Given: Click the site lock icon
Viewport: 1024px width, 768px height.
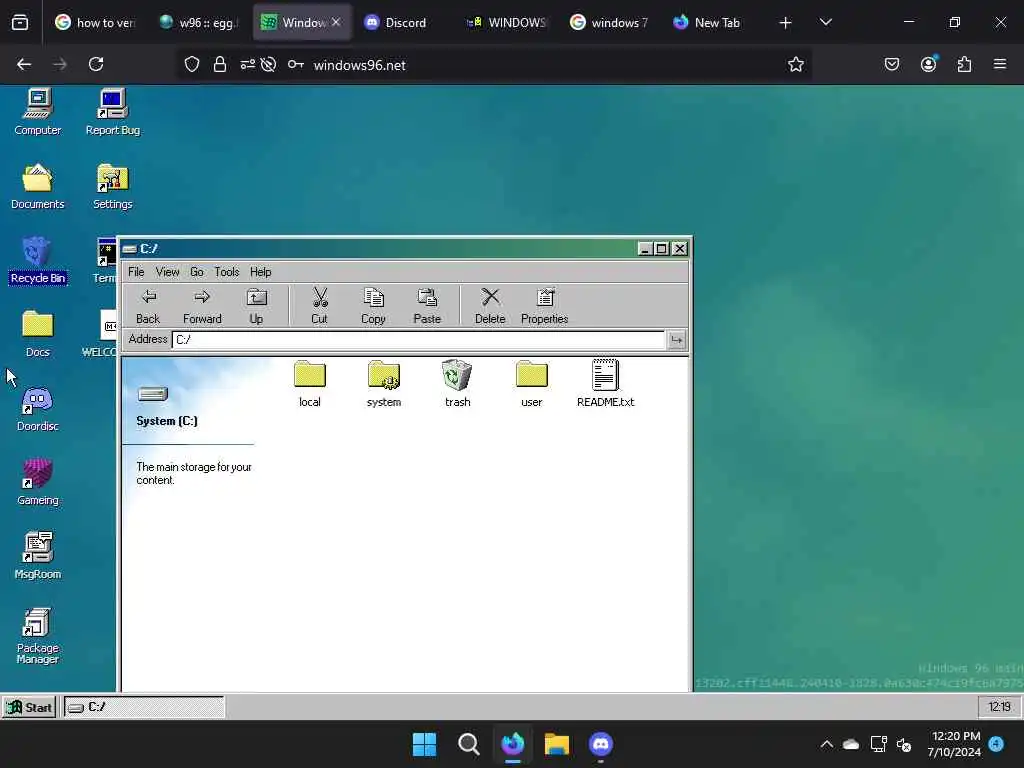Looking at the screenshot, I should pyautogui.click(x=220, y=64).
